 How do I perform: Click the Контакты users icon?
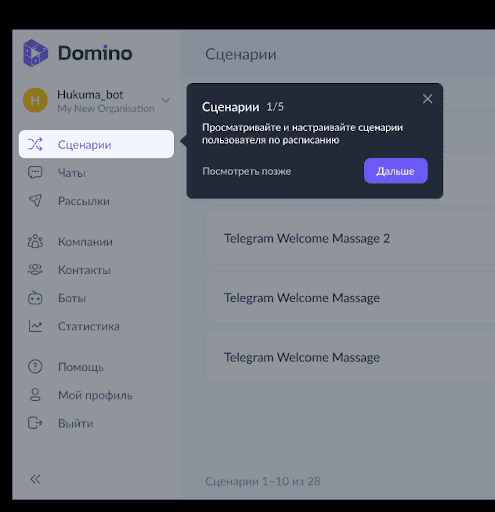35,270
